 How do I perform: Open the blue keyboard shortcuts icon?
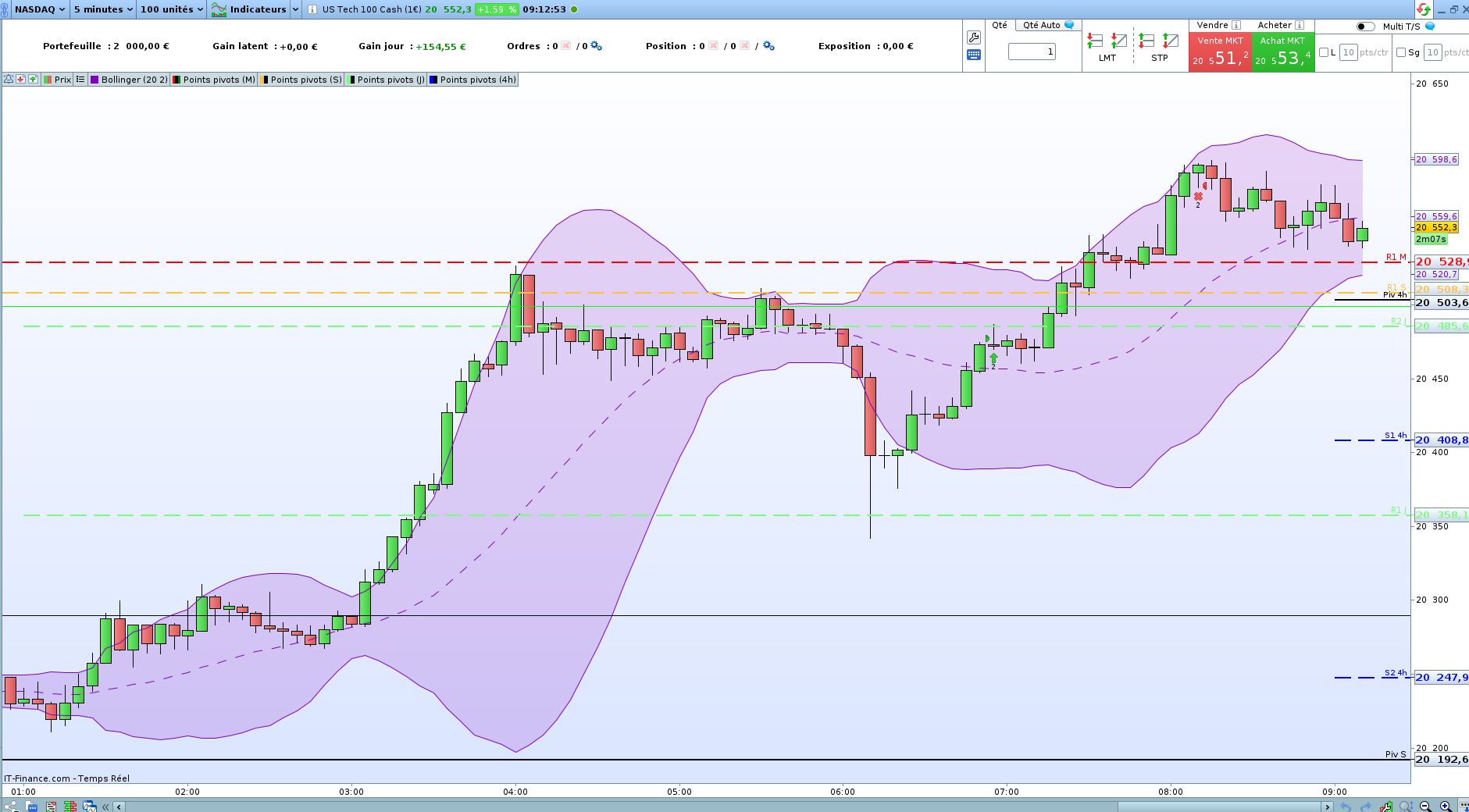point(974,55)
